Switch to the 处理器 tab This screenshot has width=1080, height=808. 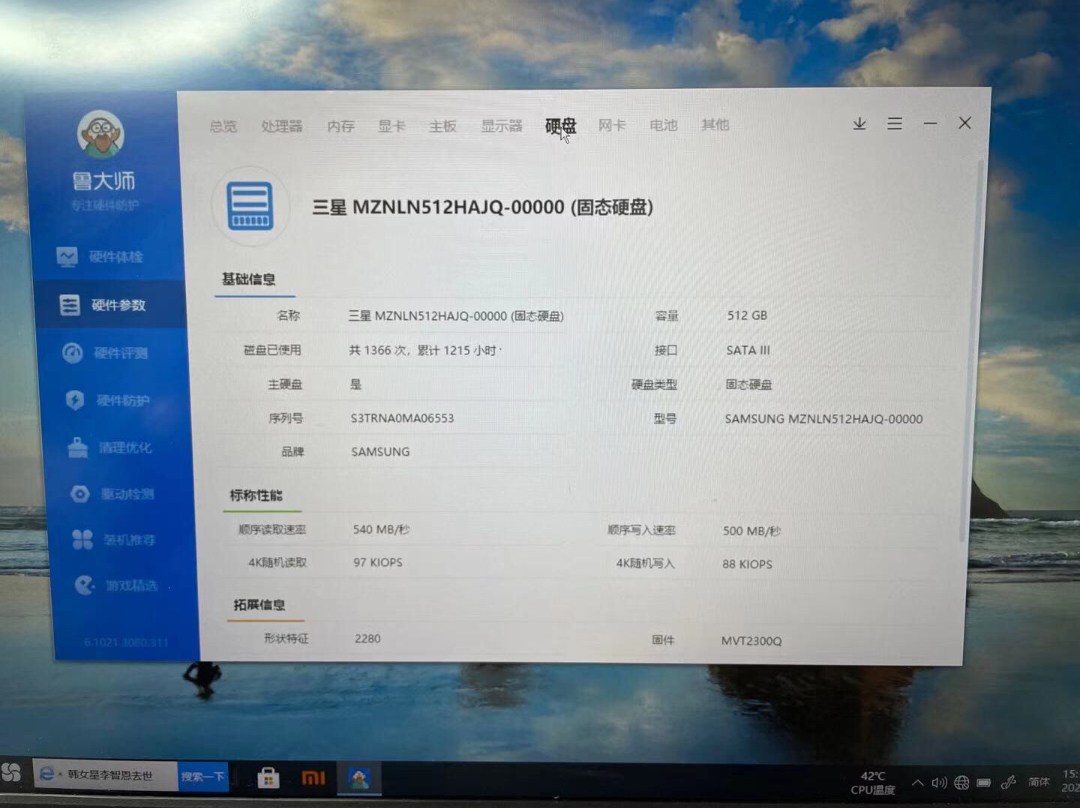282,126
